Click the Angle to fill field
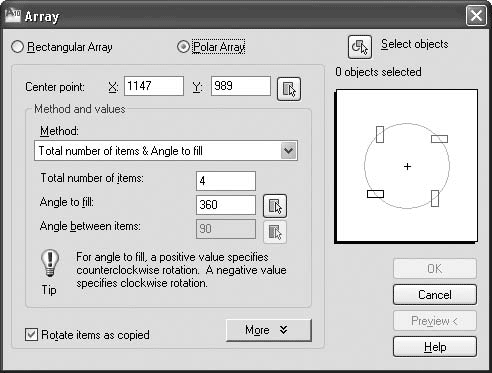Screen dimensions: 492x373 [226, 205]
